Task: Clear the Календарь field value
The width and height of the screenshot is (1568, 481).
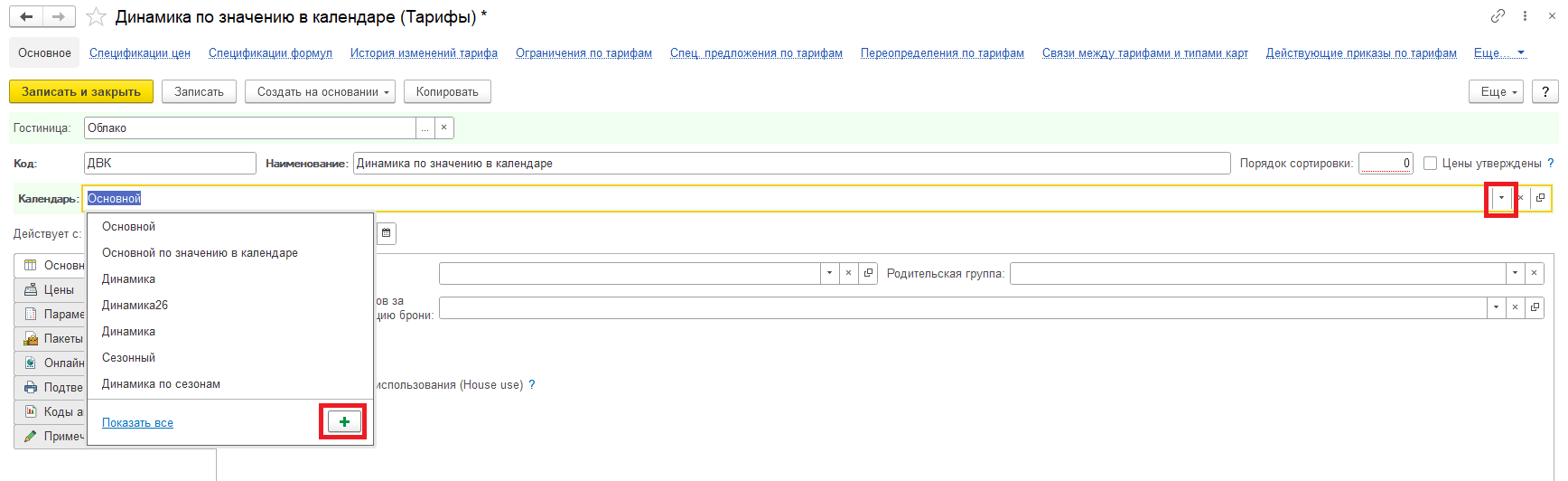Action: (x=1521, y=198)
